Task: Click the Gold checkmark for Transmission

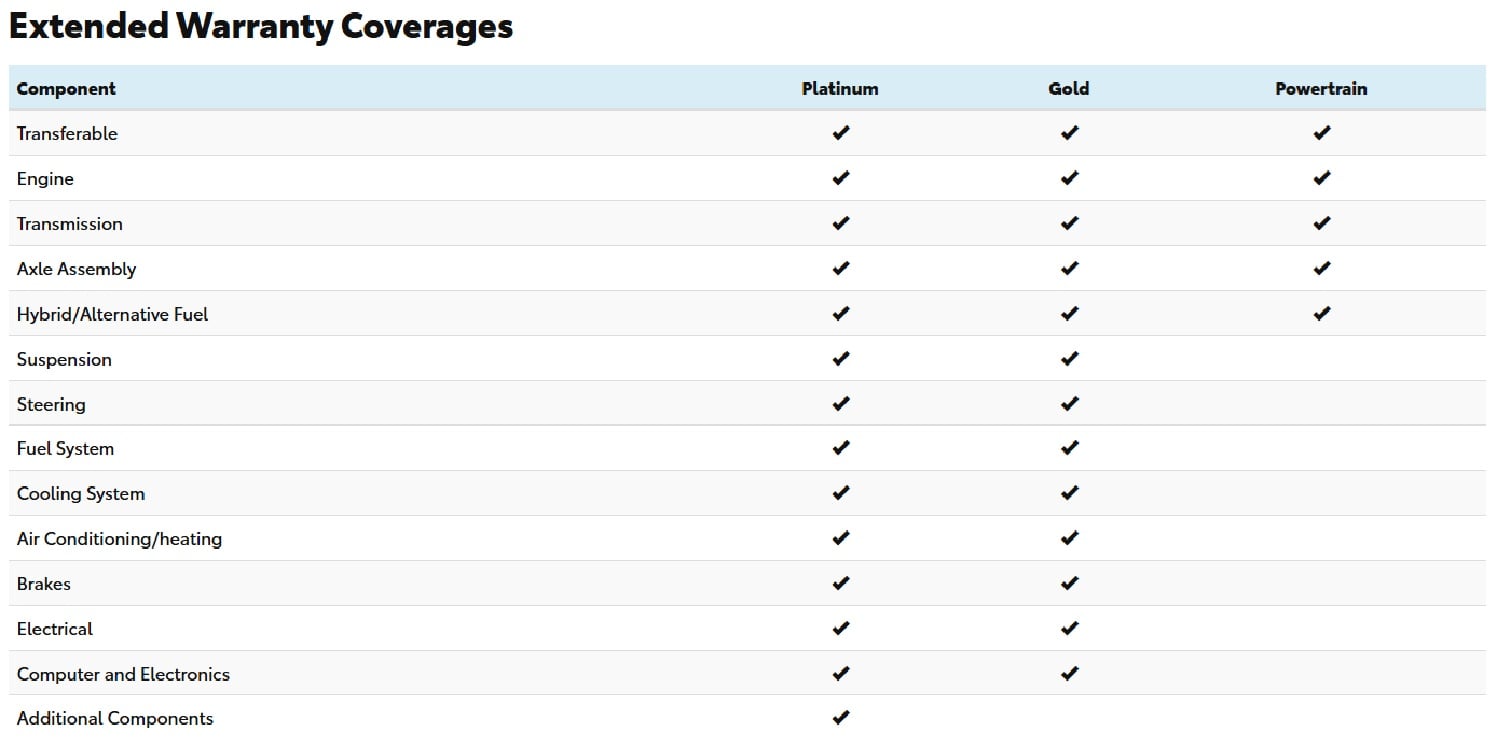Action: click(x=1069, y=223)
